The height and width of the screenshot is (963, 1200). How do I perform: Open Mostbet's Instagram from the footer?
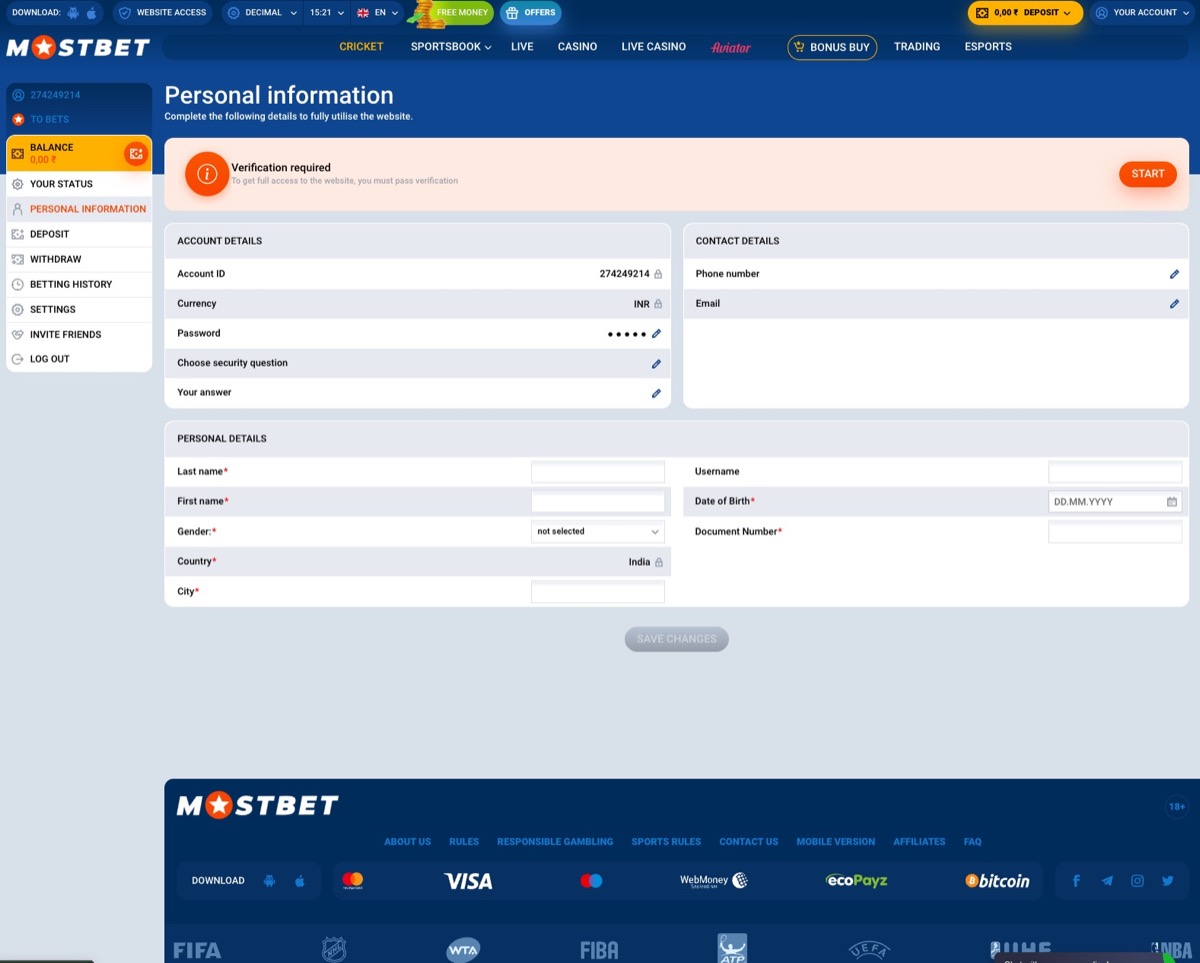pyautogui.click(x=1137, y=880)
